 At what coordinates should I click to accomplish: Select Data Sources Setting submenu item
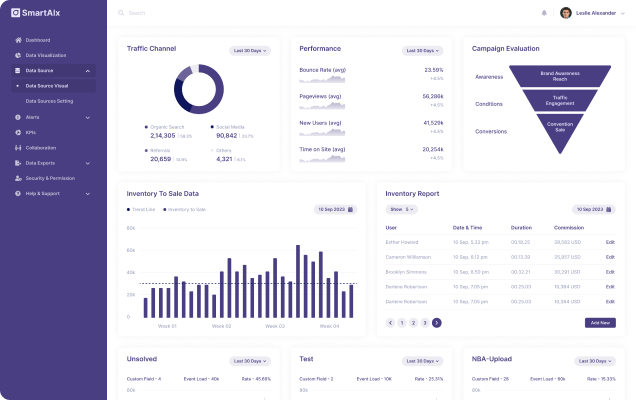[49, 101]
